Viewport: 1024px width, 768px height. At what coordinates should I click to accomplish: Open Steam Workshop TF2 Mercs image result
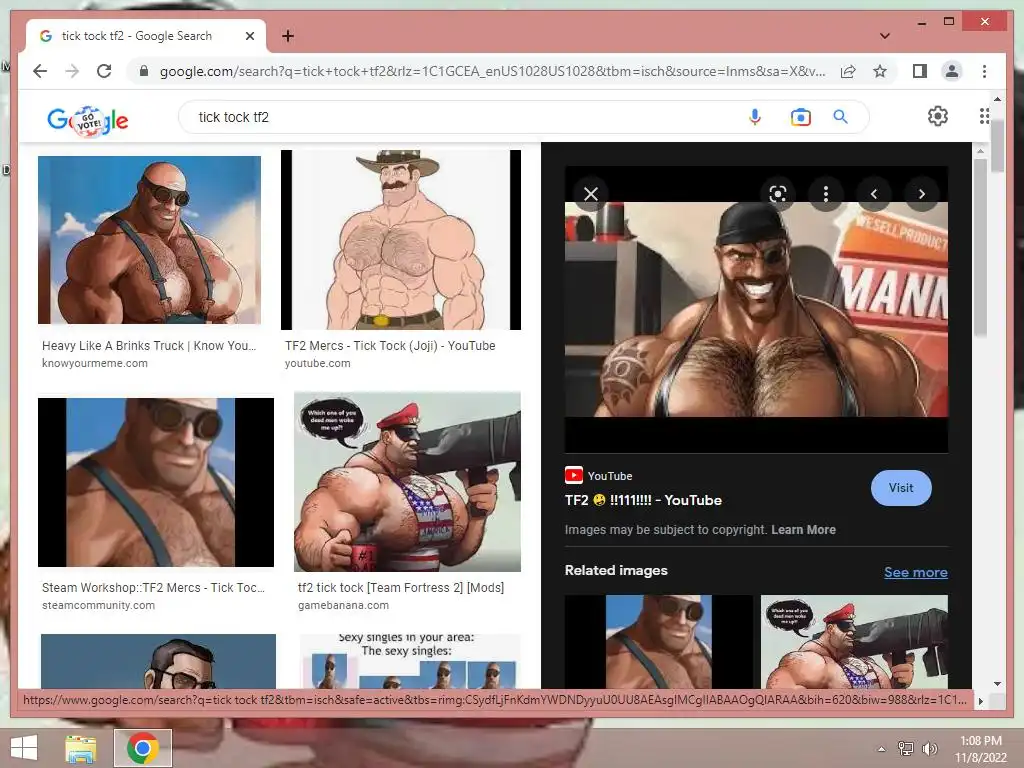(156, 482)
